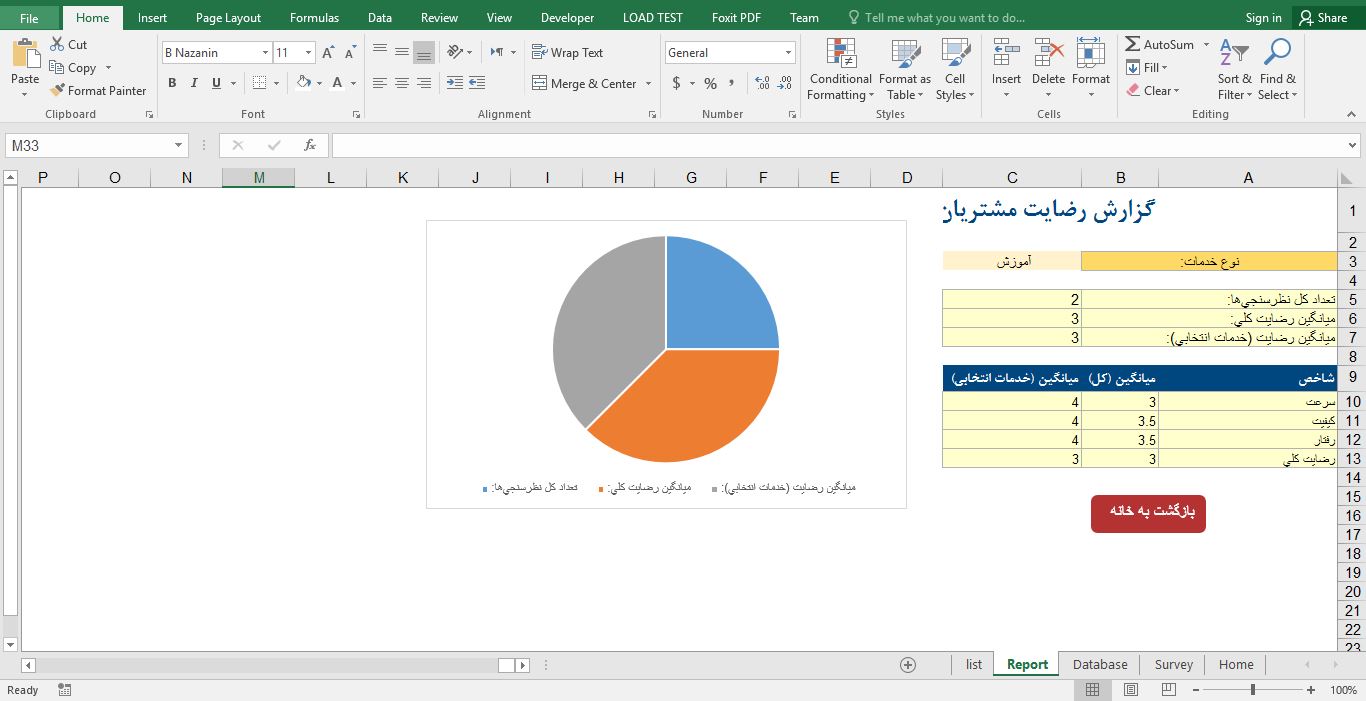
Task: Click the Share button
Action: click(1322, 18)
